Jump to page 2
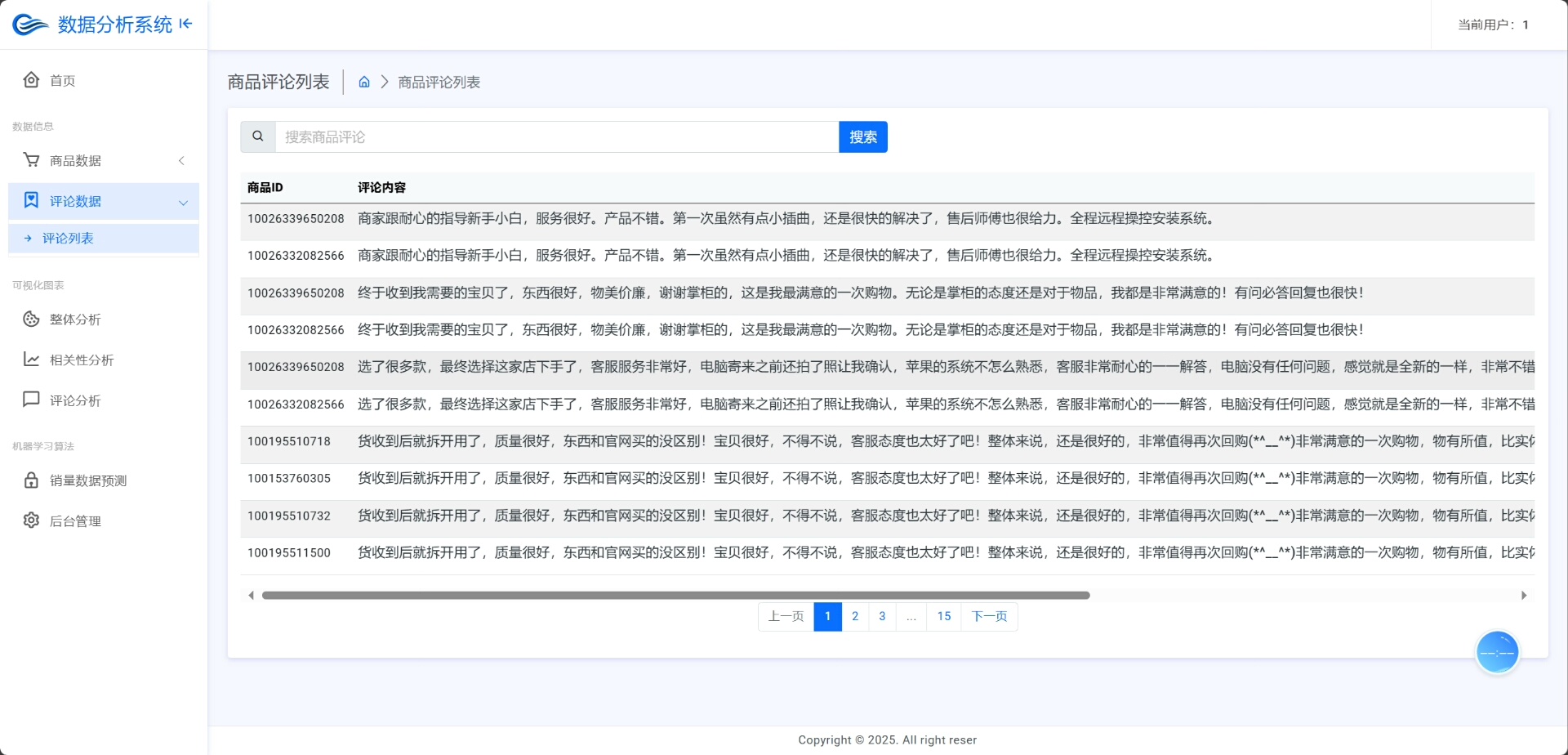Image resolution: width=1568 pixels, height=755 pixels. (x=855, y=616)
